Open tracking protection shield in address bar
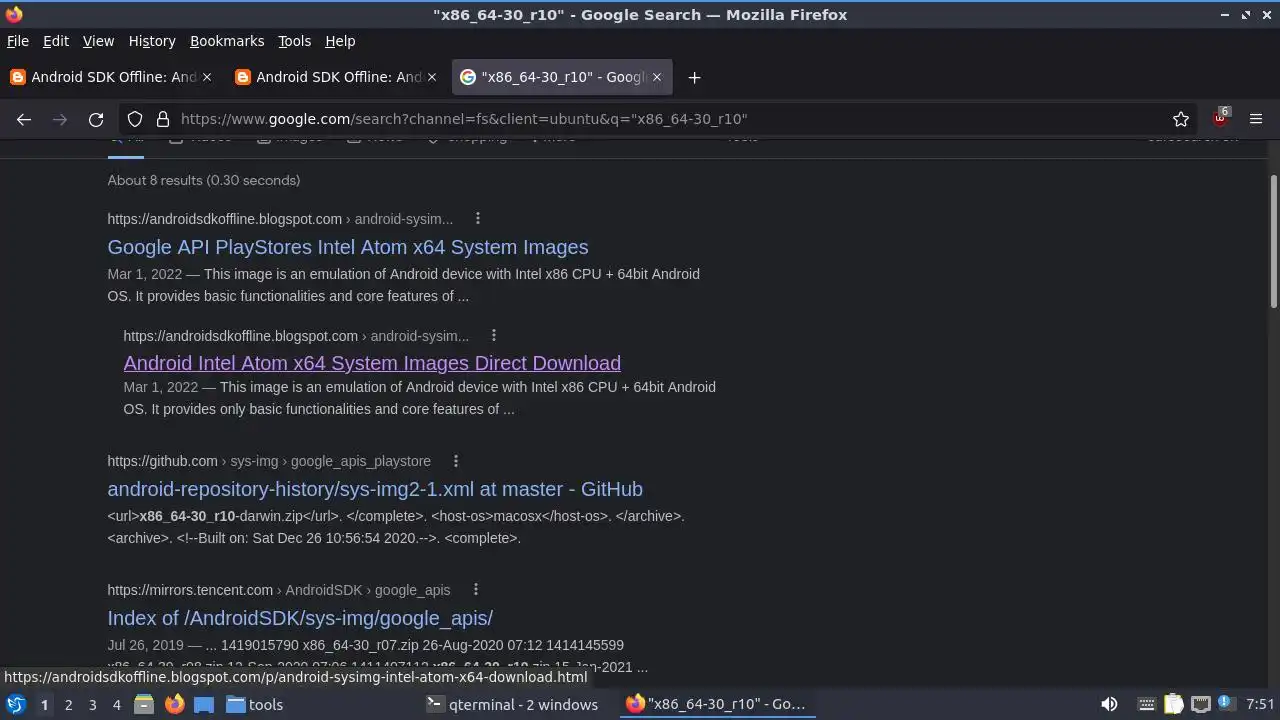1280x720 pixels. click(x=135, y=119)
